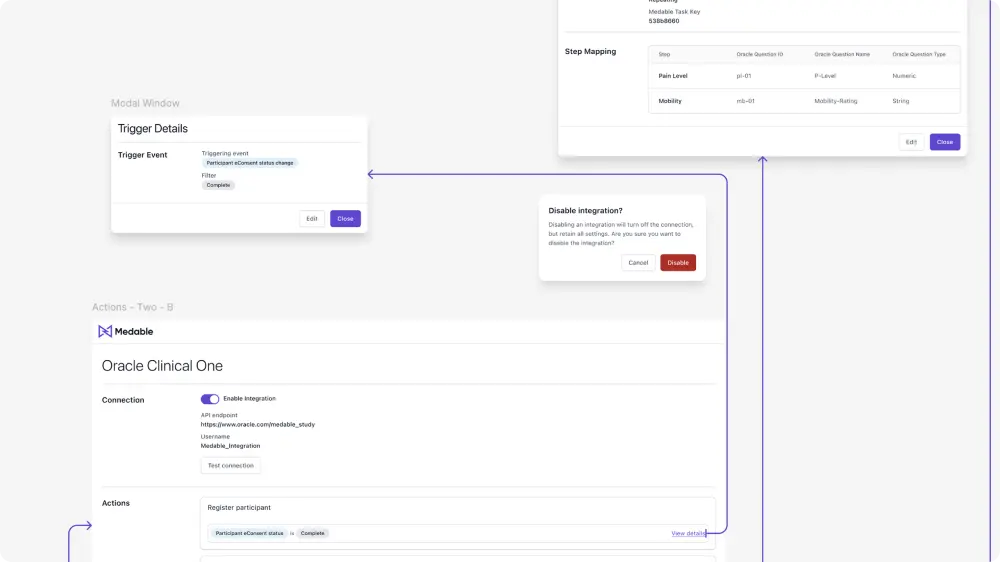Select the Mobility row
Screen dimensions: 1000x562
(804, 101)
